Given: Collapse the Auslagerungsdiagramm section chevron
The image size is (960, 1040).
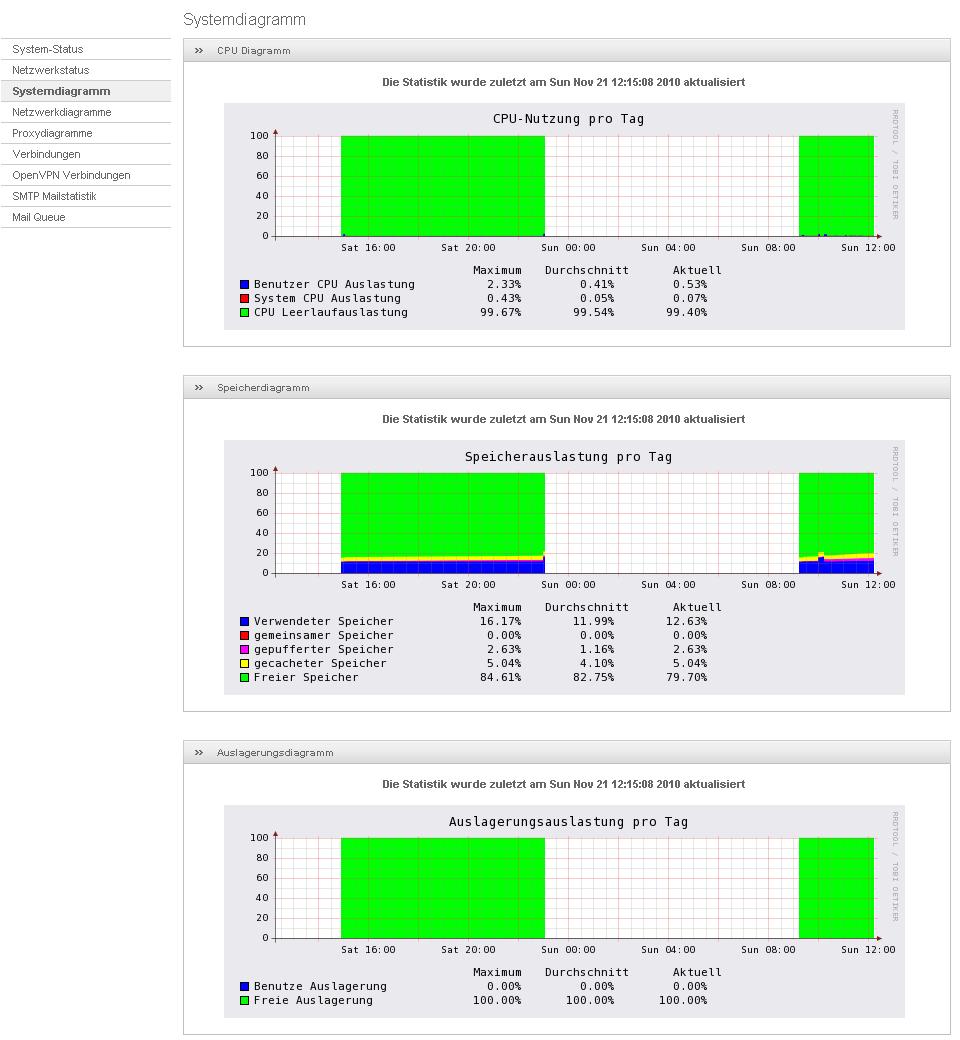Looking at the screenshot, I should click(199, 753).
